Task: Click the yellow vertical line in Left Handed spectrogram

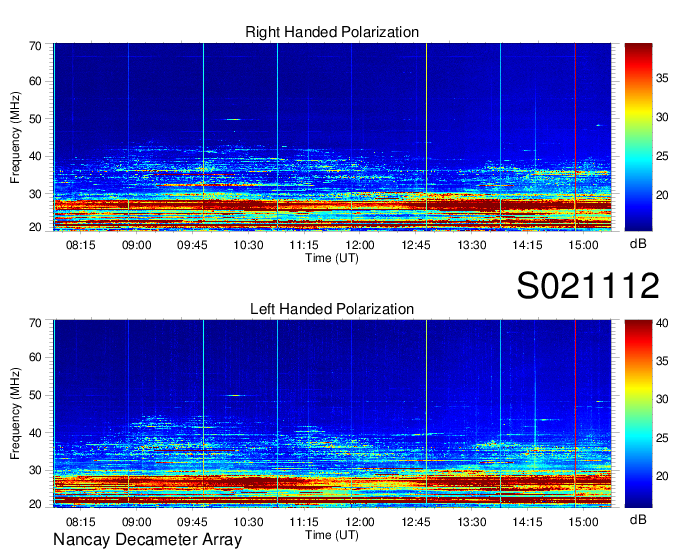Action: pyautogui.click(x=426, y=414)
